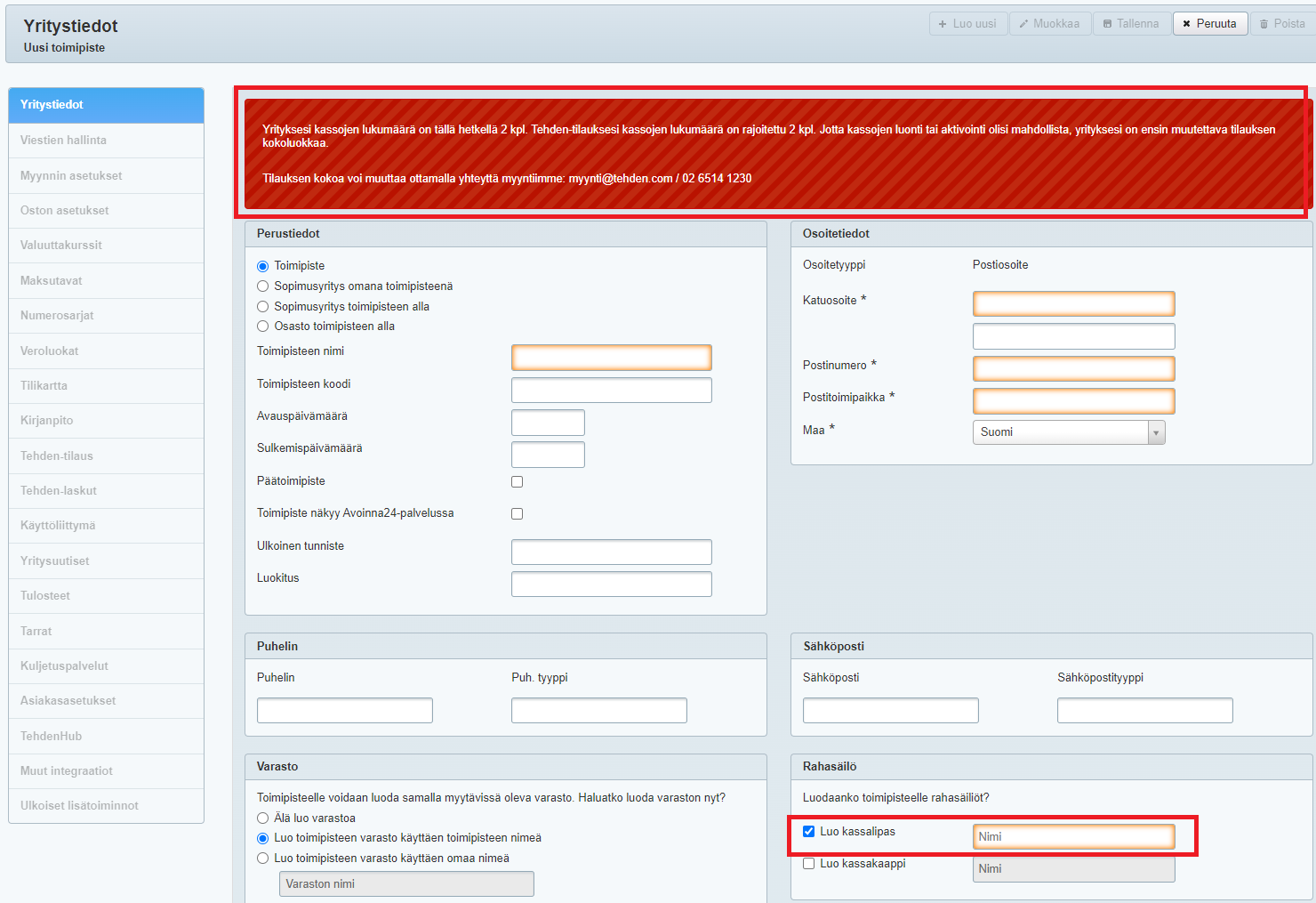The height and width of the screenshot is (903, 1316).
Task: Open Myynnin asetukset in sidebar
Action: [71, 176]
